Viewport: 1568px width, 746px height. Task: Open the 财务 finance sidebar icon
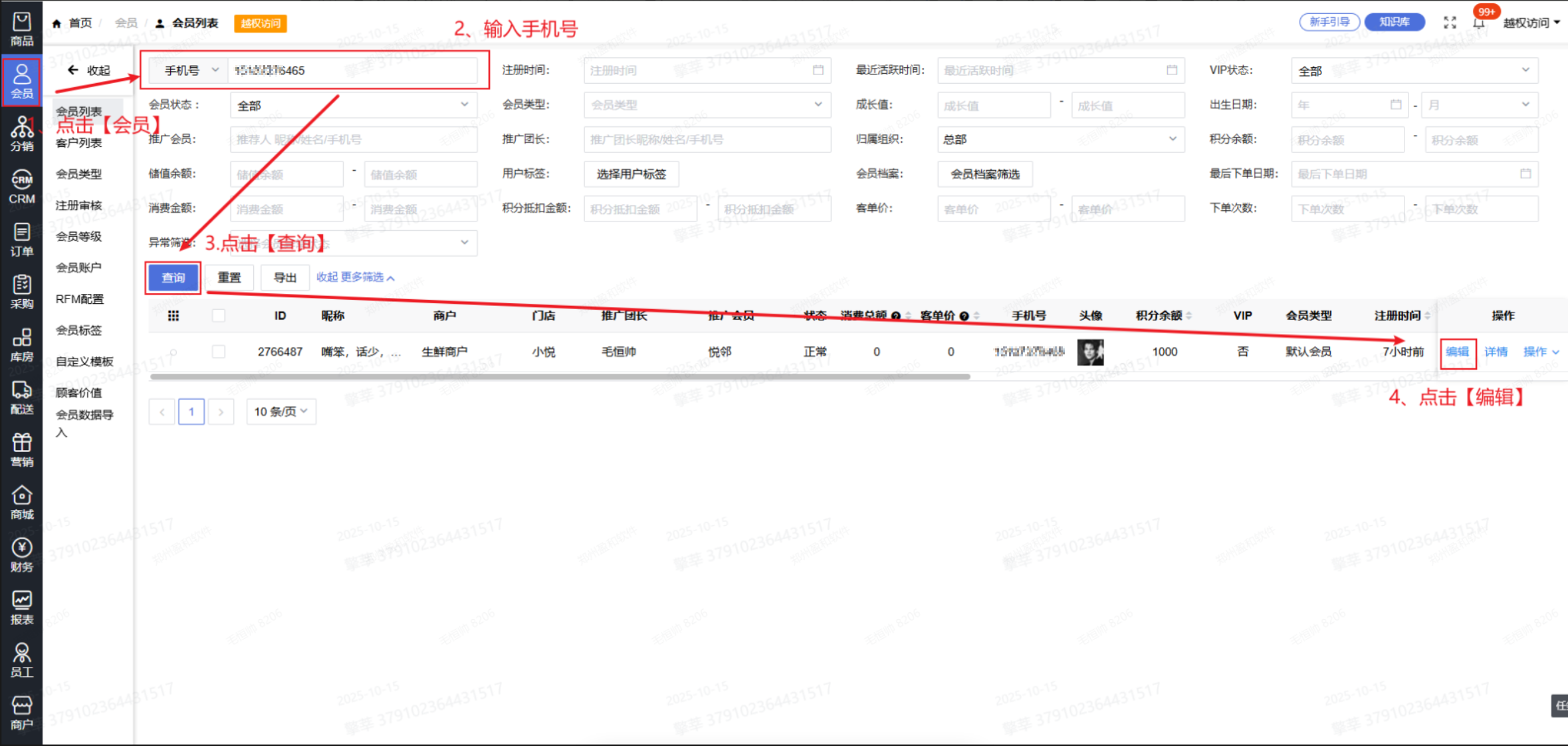(x=21, y=555)
